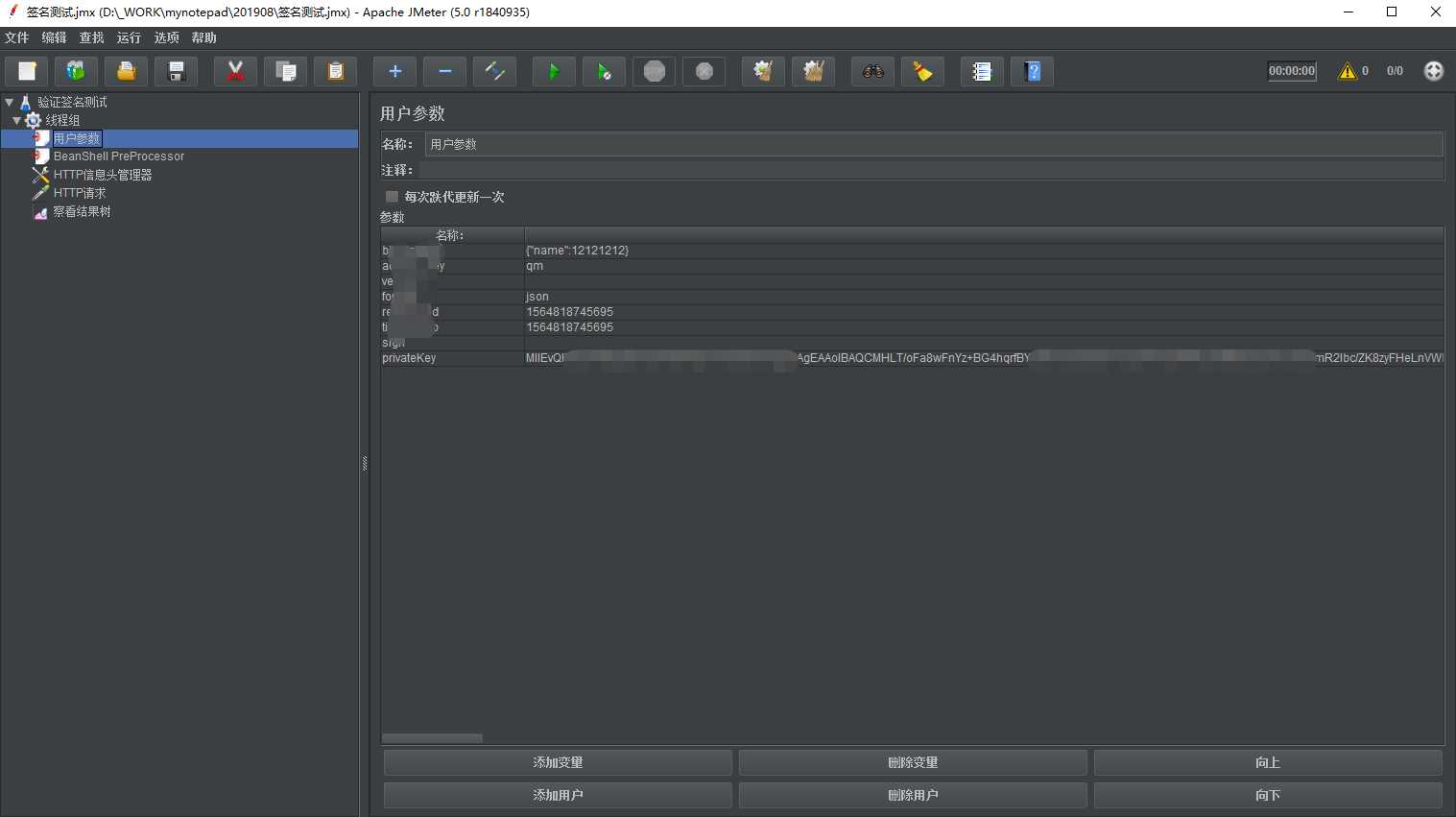
Task: Click the remote engine status icon
Action: 1433,71
